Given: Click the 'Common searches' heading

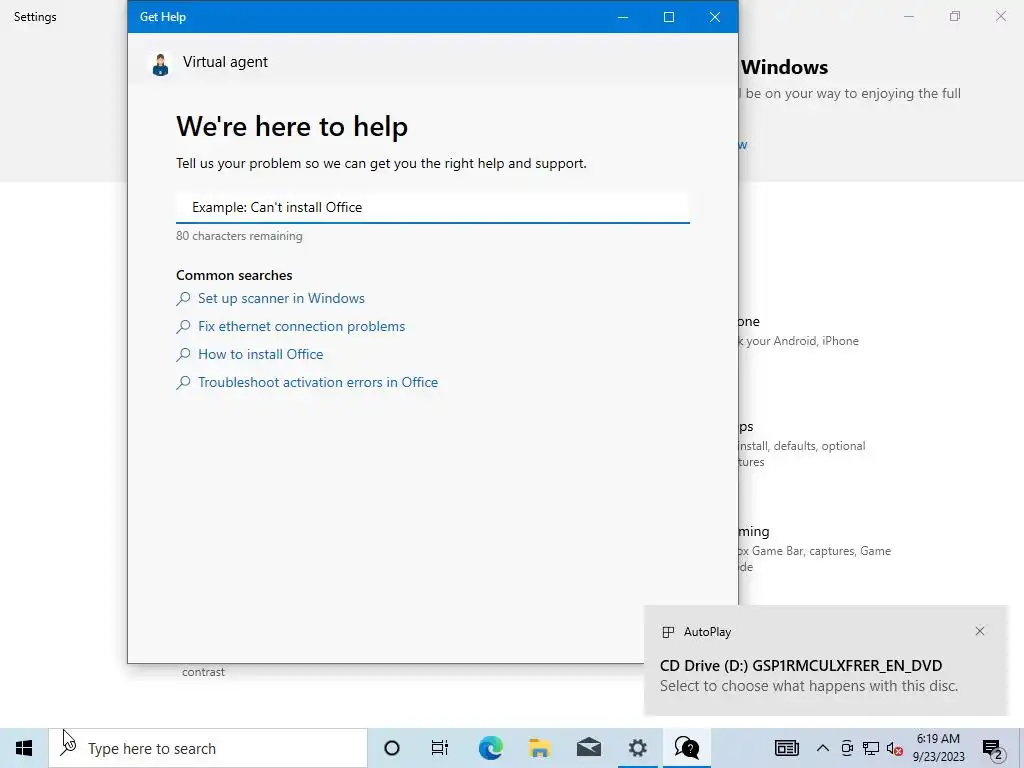Looking at the screenshot, I should [x=234, y=275].
